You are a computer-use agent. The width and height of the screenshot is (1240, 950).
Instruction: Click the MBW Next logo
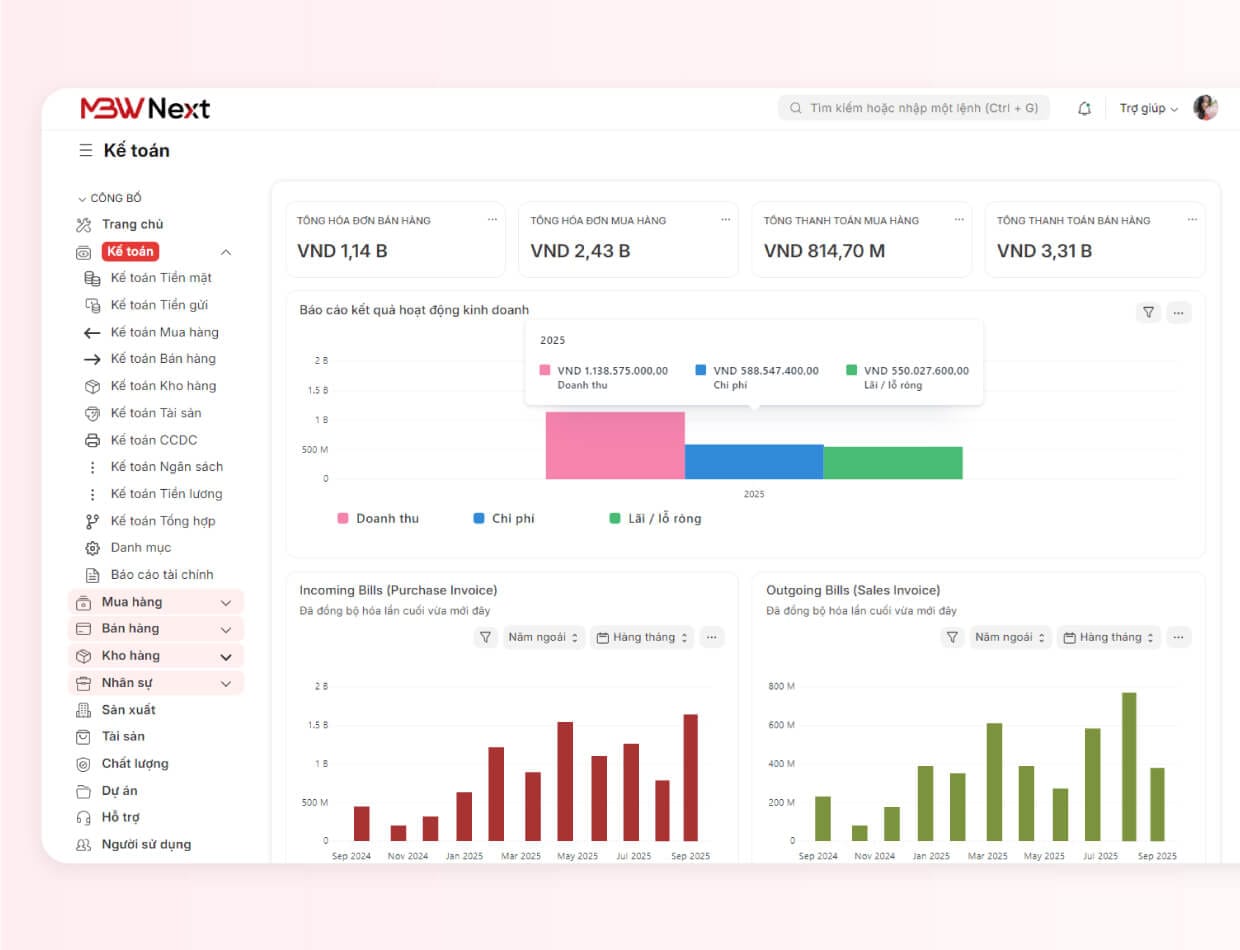145,108
